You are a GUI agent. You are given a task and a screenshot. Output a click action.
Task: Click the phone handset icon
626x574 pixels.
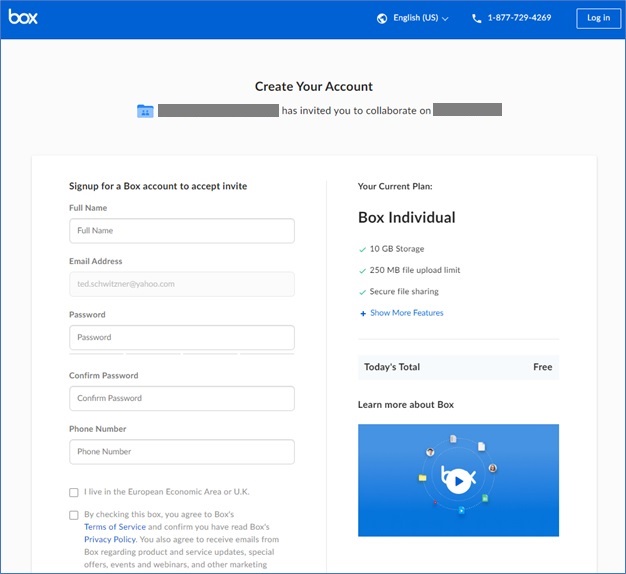coord(477,18)
